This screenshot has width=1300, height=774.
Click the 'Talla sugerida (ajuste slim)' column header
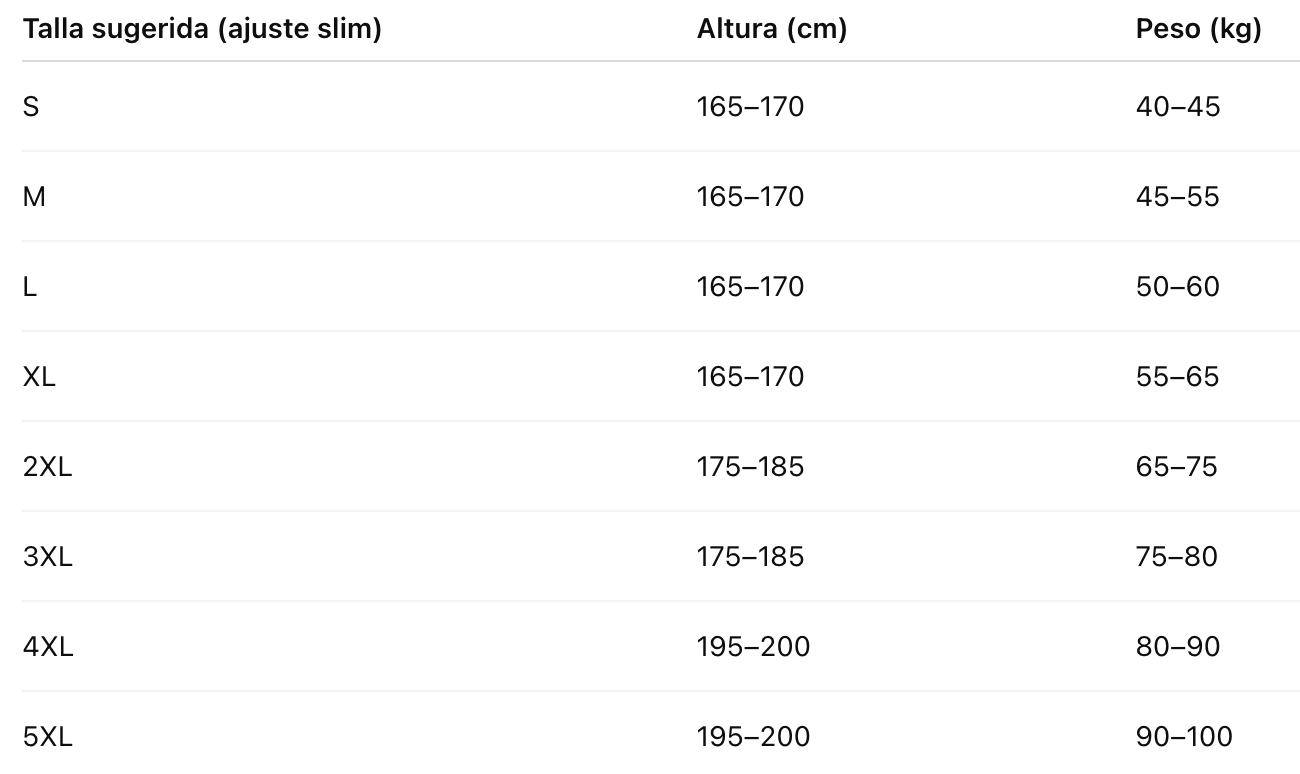click(202, 30)
